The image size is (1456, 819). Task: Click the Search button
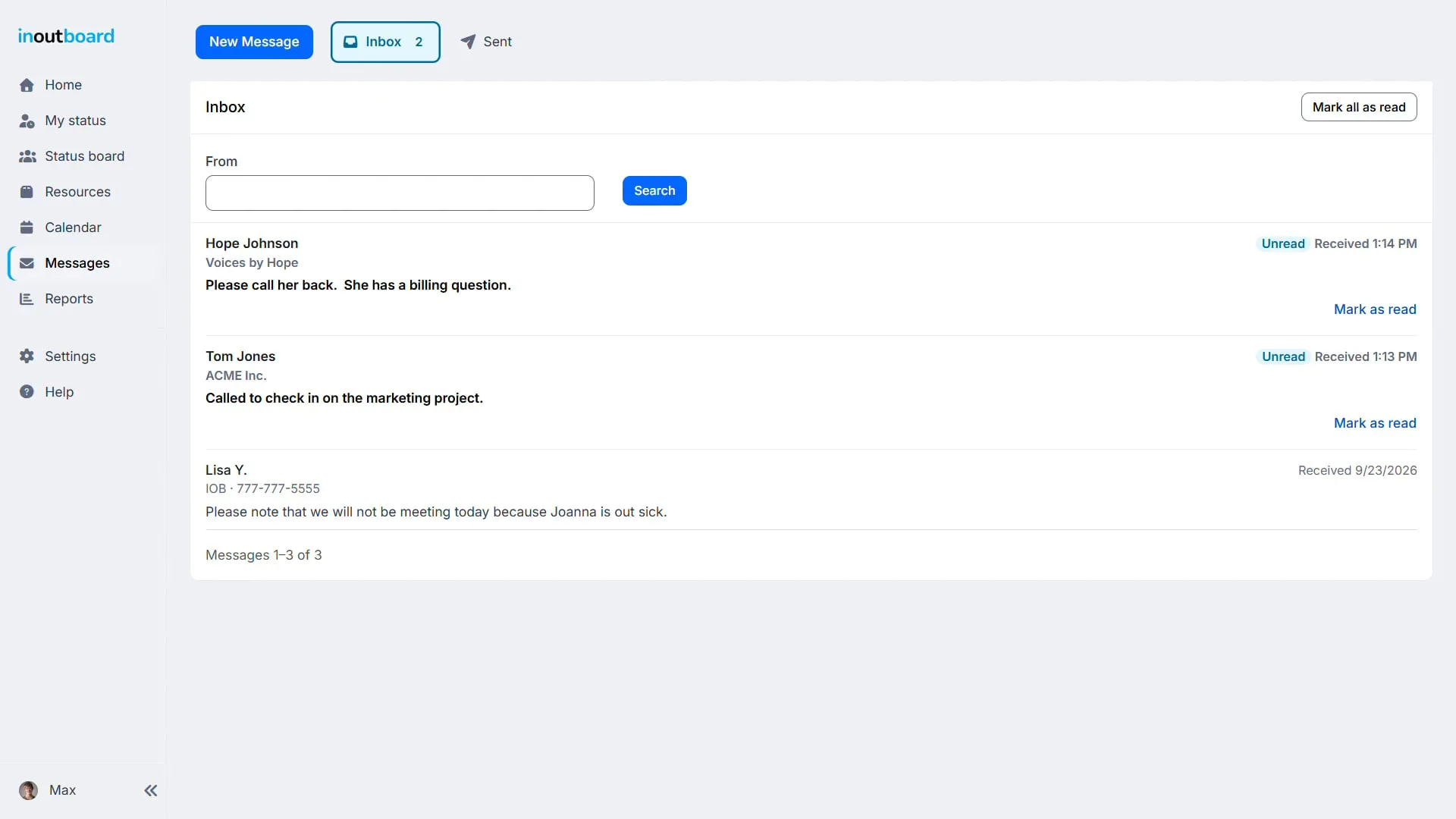point(654,190)
